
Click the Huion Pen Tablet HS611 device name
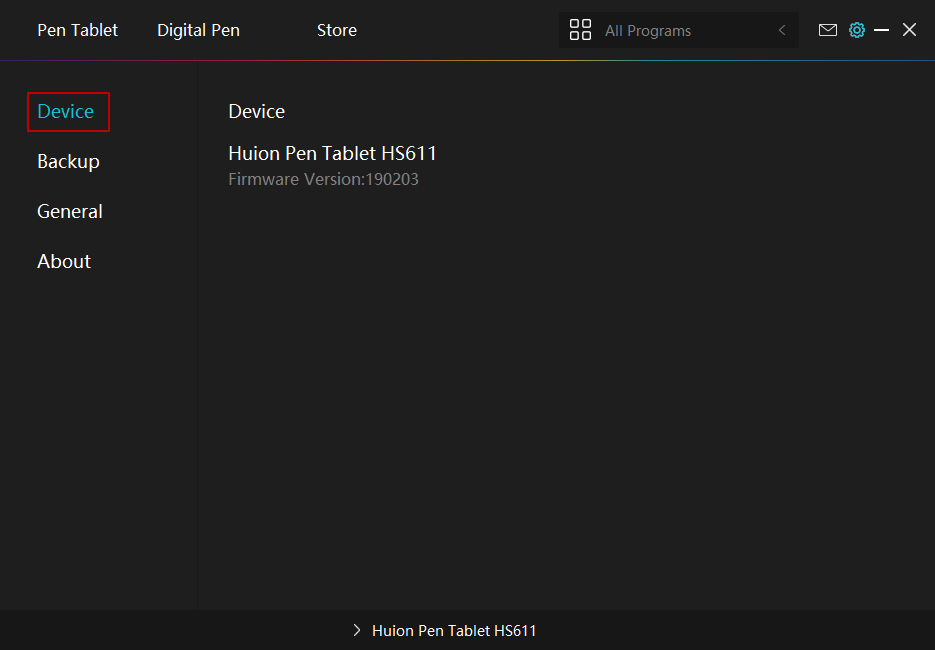(x=332, y=153)
